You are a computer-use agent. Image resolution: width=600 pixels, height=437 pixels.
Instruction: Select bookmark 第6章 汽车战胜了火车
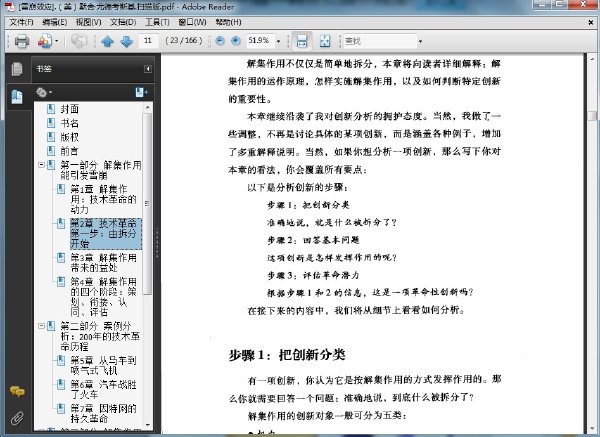pos(103,389)
